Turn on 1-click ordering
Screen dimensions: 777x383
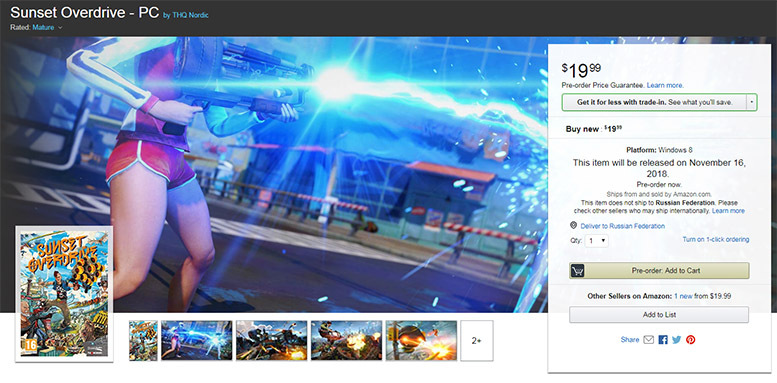click(716, 239)
